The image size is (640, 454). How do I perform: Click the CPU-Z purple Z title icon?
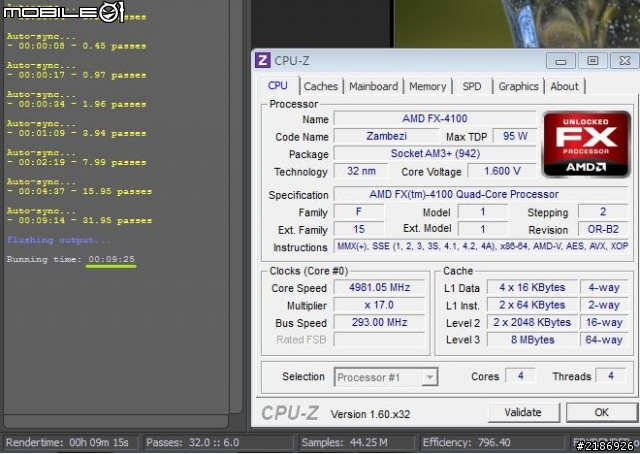(262, 61)
